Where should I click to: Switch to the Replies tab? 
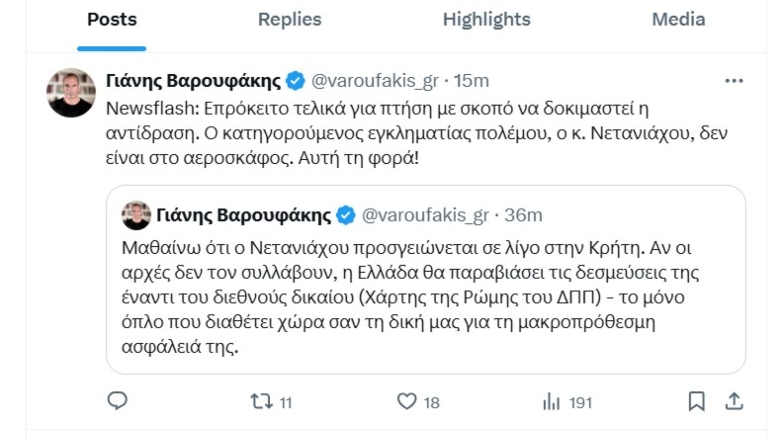[x=290, y=20]
